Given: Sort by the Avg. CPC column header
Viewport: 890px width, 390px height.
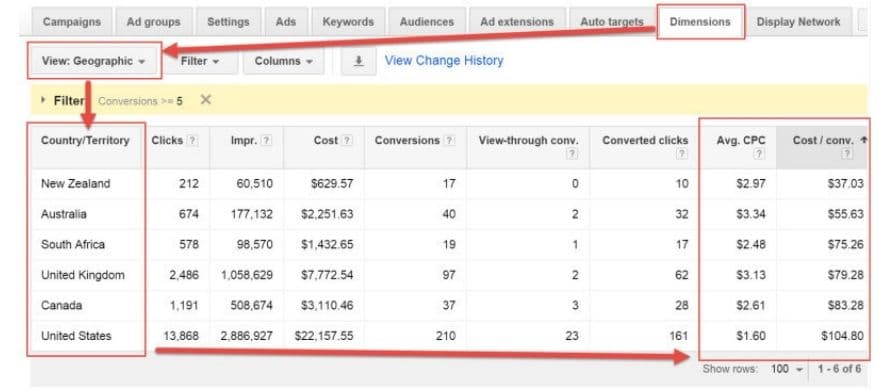Looking at the screenshot, I should pos(741,141).
